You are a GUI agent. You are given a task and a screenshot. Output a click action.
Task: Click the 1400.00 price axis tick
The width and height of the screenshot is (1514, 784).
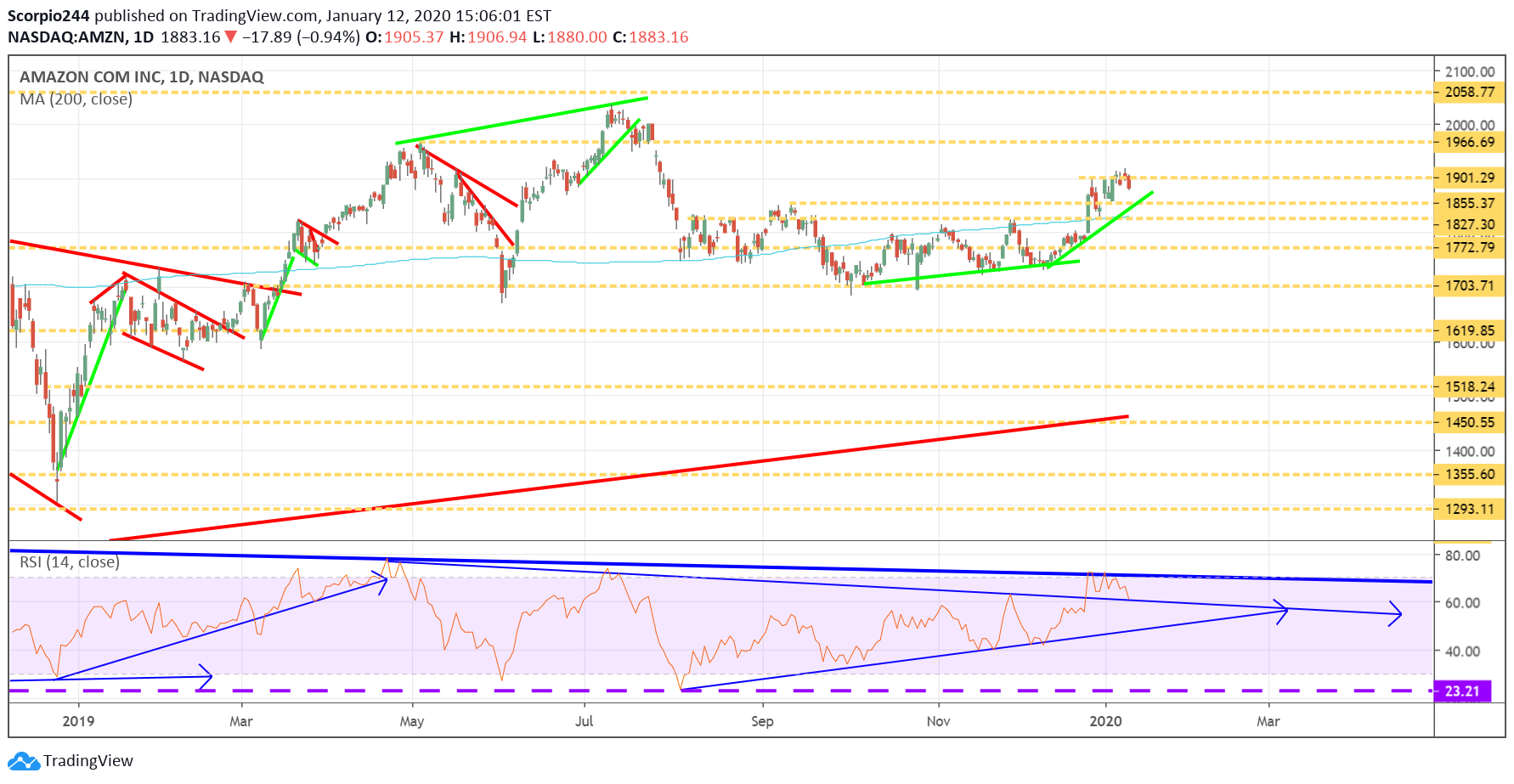tap(1470, 451)
